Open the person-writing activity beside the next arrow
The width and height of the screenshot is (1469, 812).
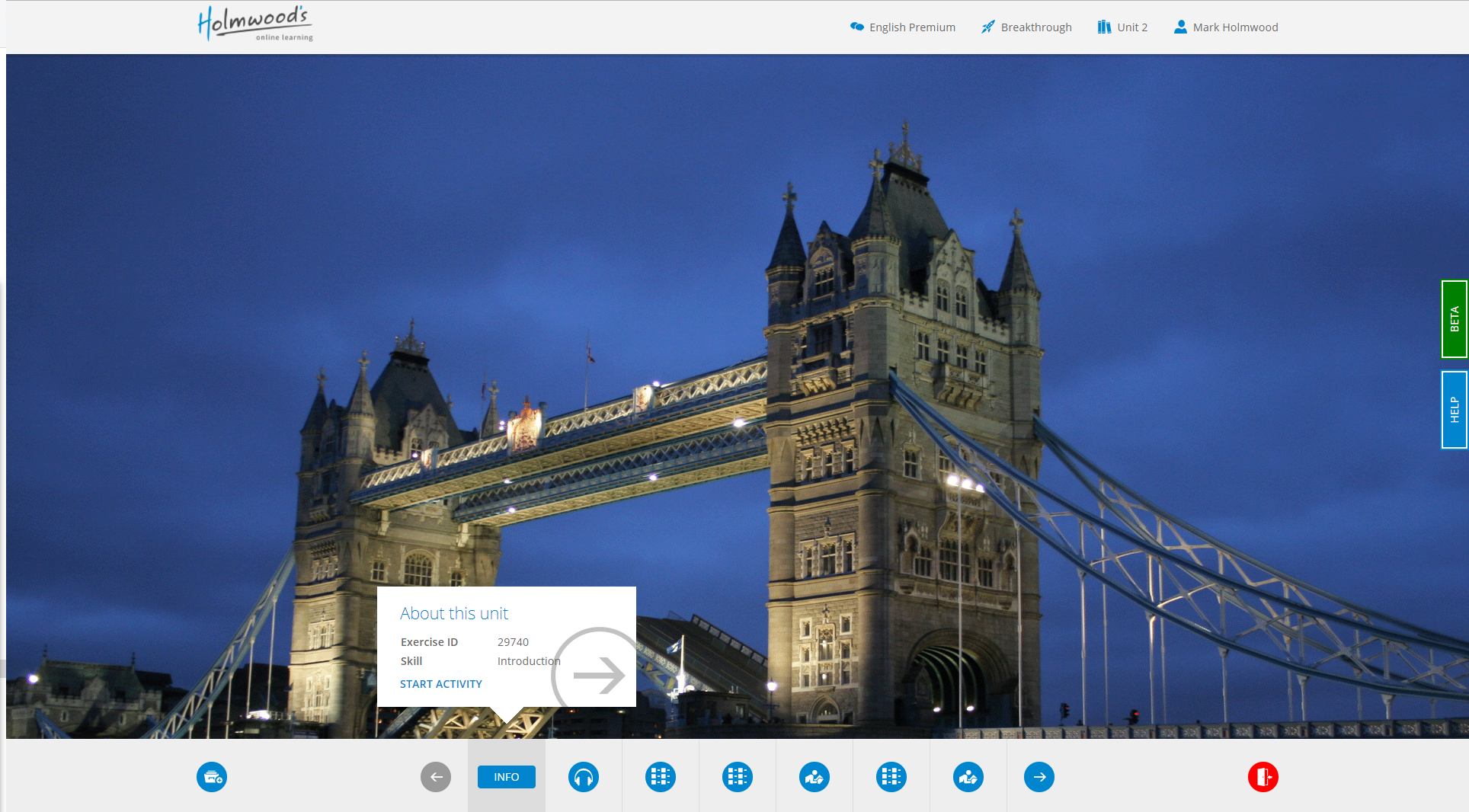point(968,777)
